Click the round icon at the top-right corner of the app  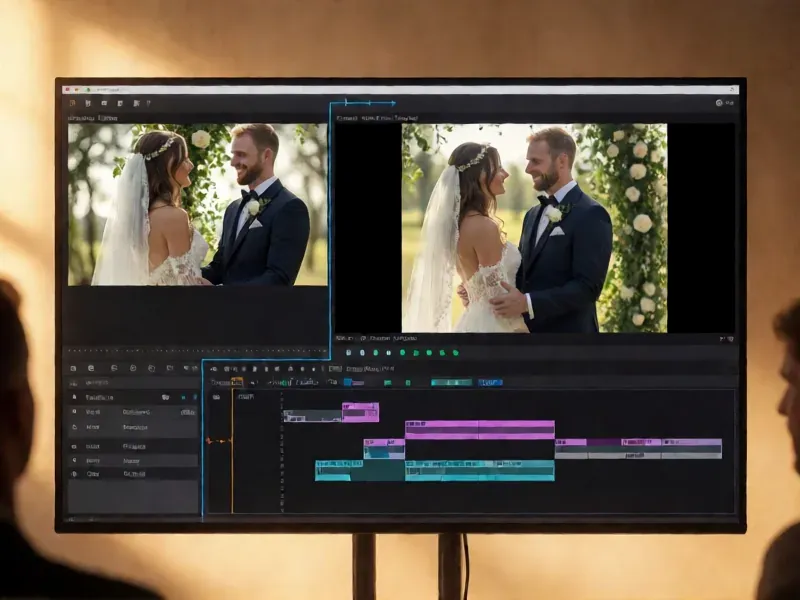(719, 103)
